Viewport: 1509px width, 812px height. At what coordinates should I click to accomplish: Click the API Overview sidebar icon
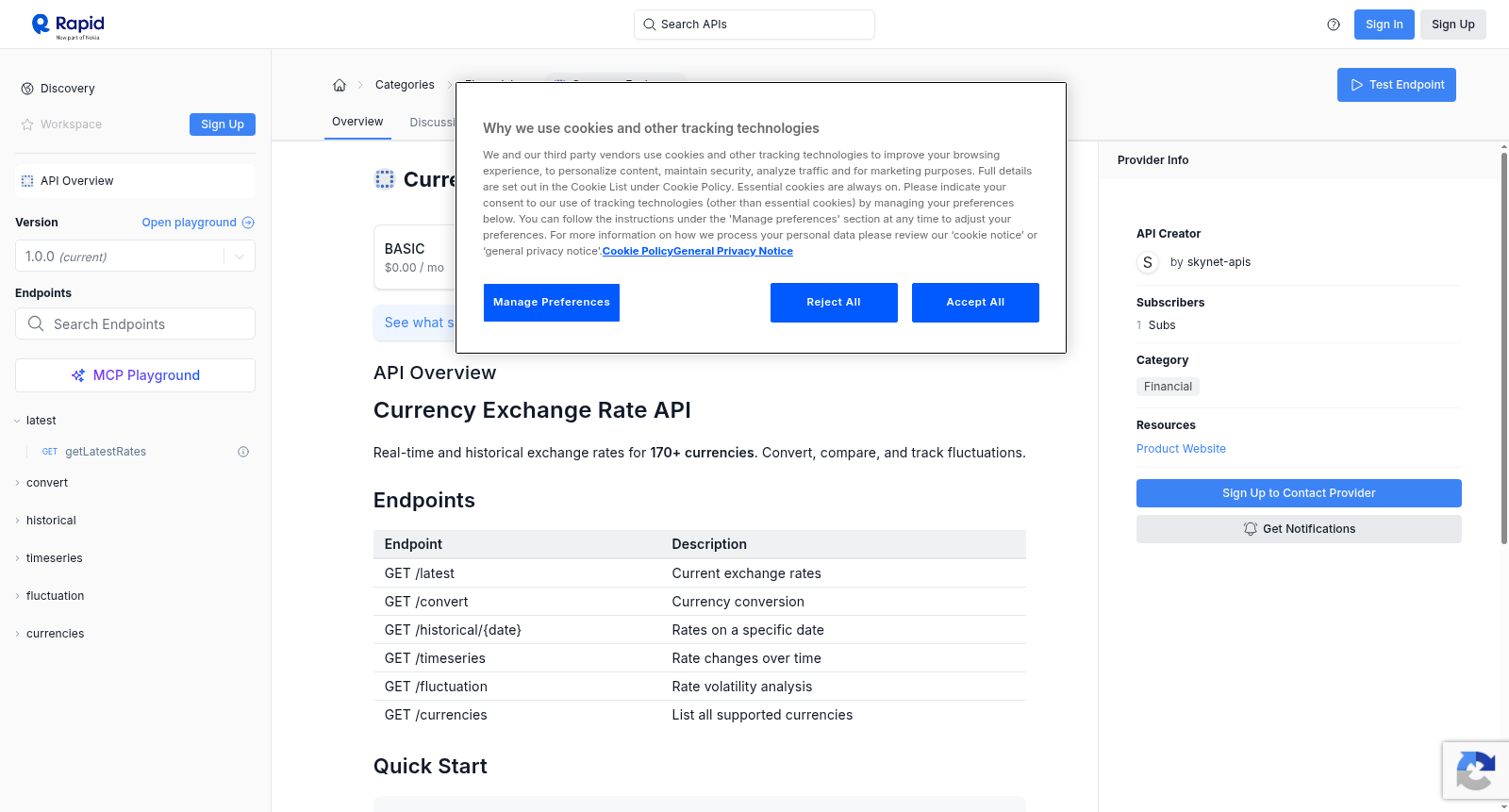click(27, 181)
